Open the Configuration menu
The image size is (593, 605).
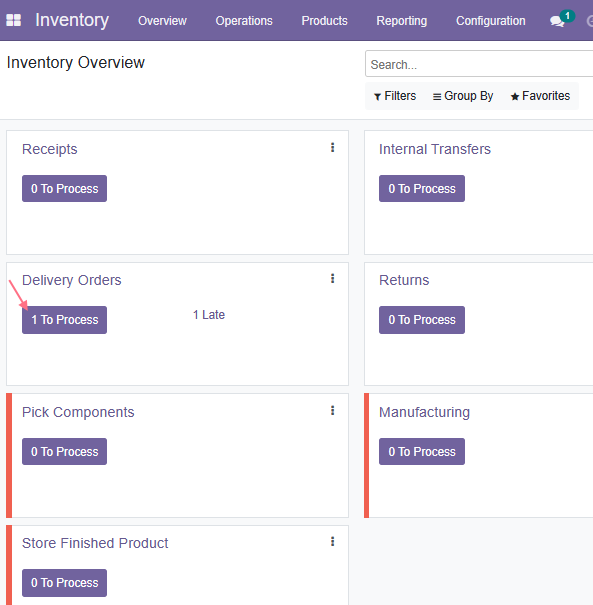tap(491, 20)
